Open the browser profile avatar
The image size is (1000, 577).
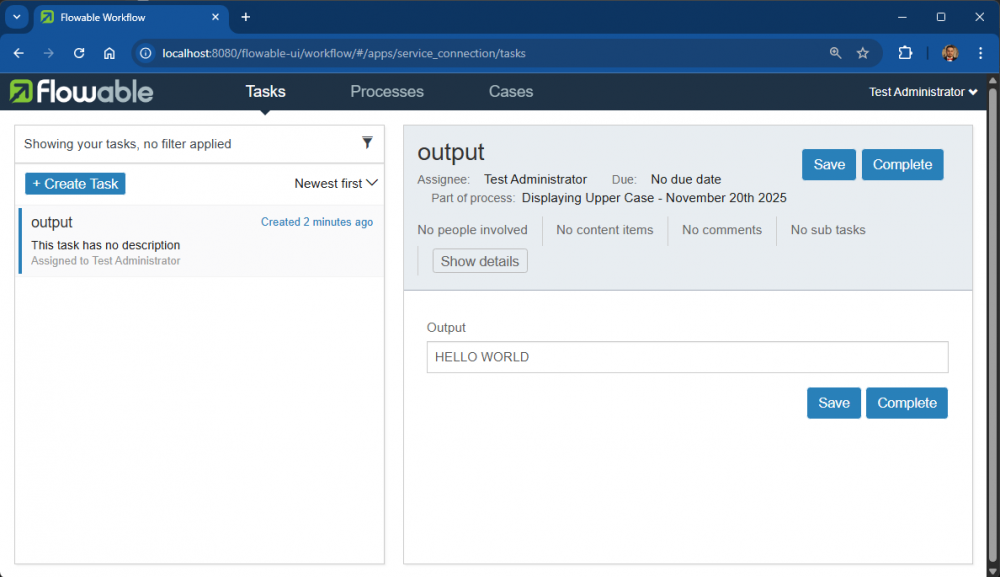(x=950, y=53)
